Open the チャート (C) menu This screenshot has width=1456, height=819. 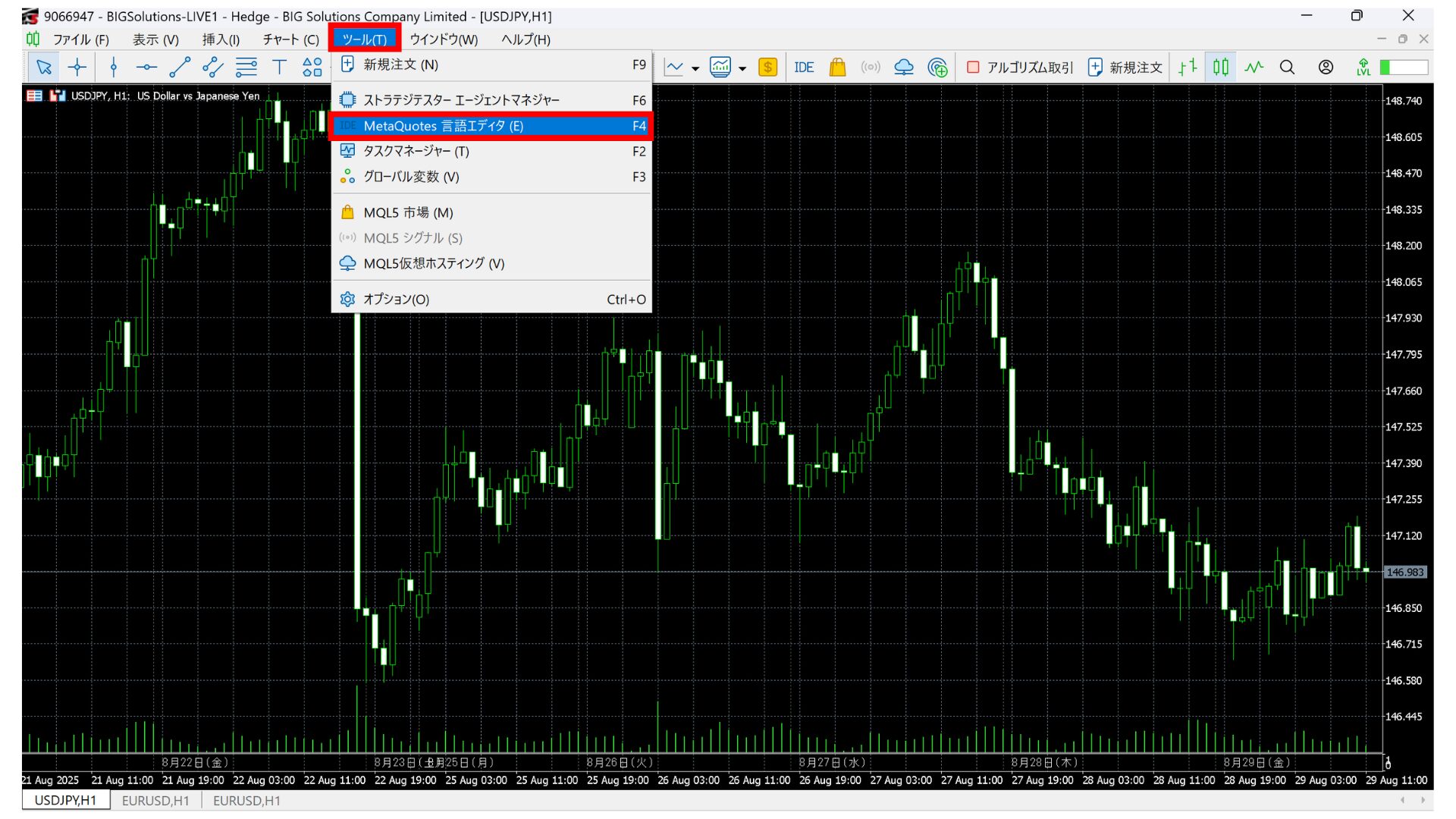(x=290, y=39)
